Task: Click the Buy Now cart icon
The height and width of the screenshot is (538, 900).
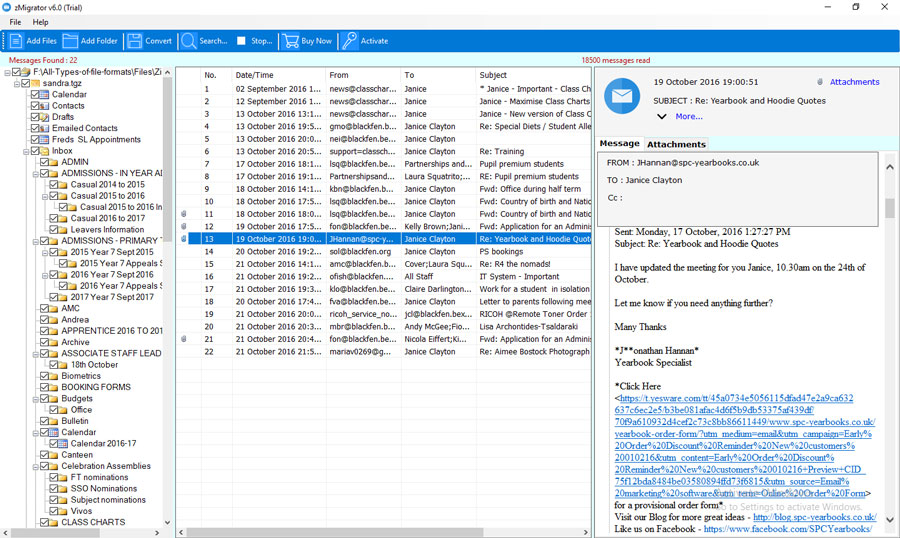Action: 290,41
